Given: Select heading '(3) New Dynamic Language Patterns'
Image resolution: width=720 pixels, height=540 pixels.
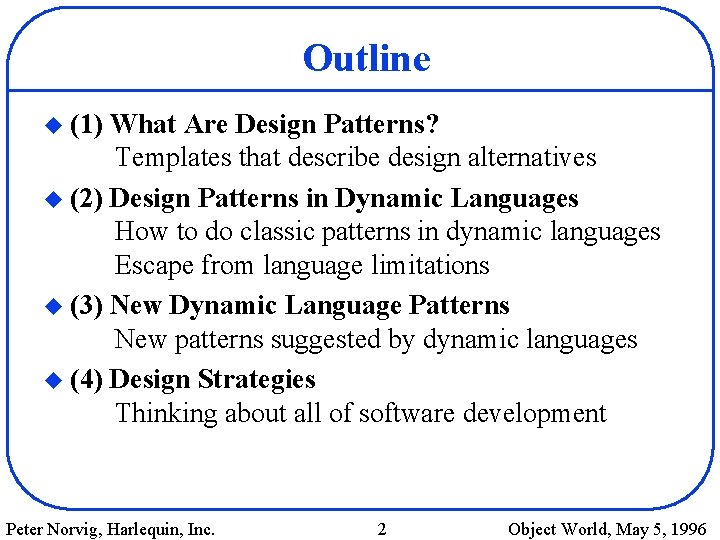Looking at the screenshot, I should [x=289, y=306].
